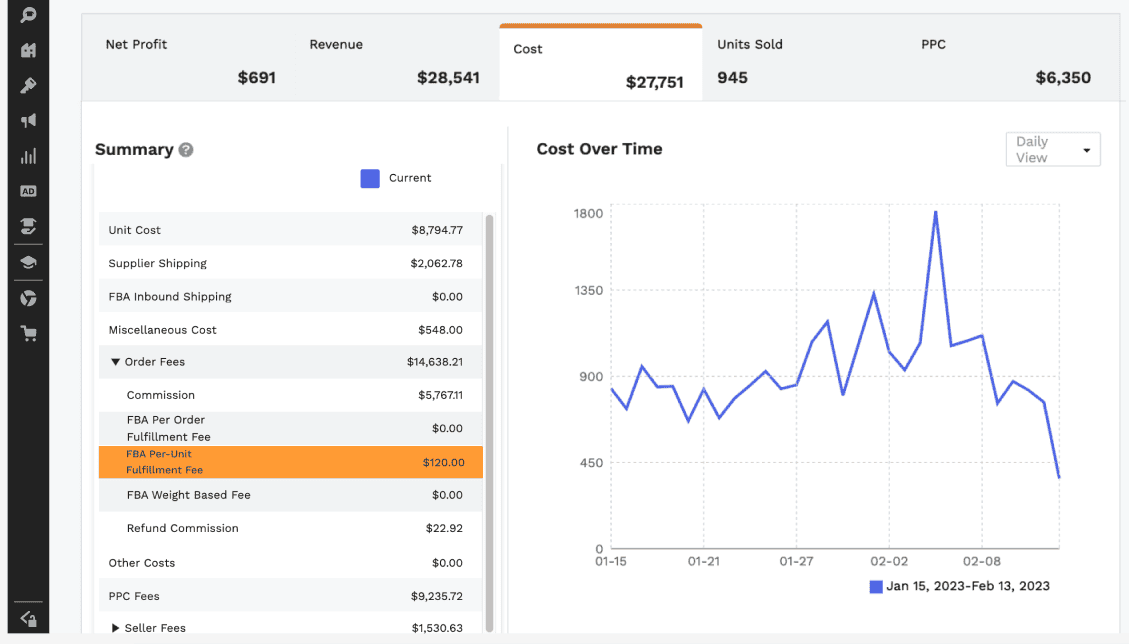
Task: Open the graduation cap academy icon
Action: 28,263
